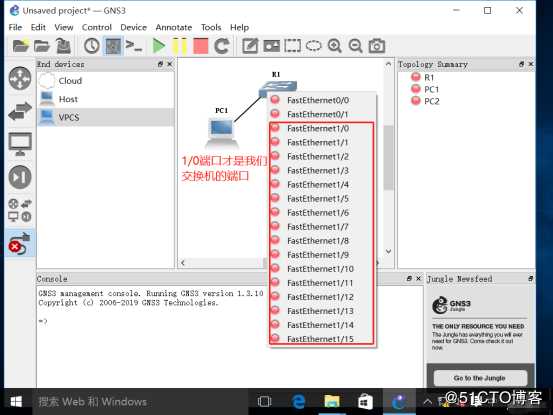Open Windows Start menu

16,401
